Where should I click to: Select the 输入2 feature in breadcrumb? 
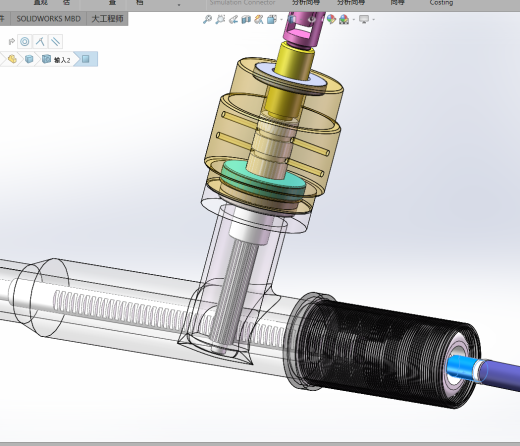tap(57, 59)
